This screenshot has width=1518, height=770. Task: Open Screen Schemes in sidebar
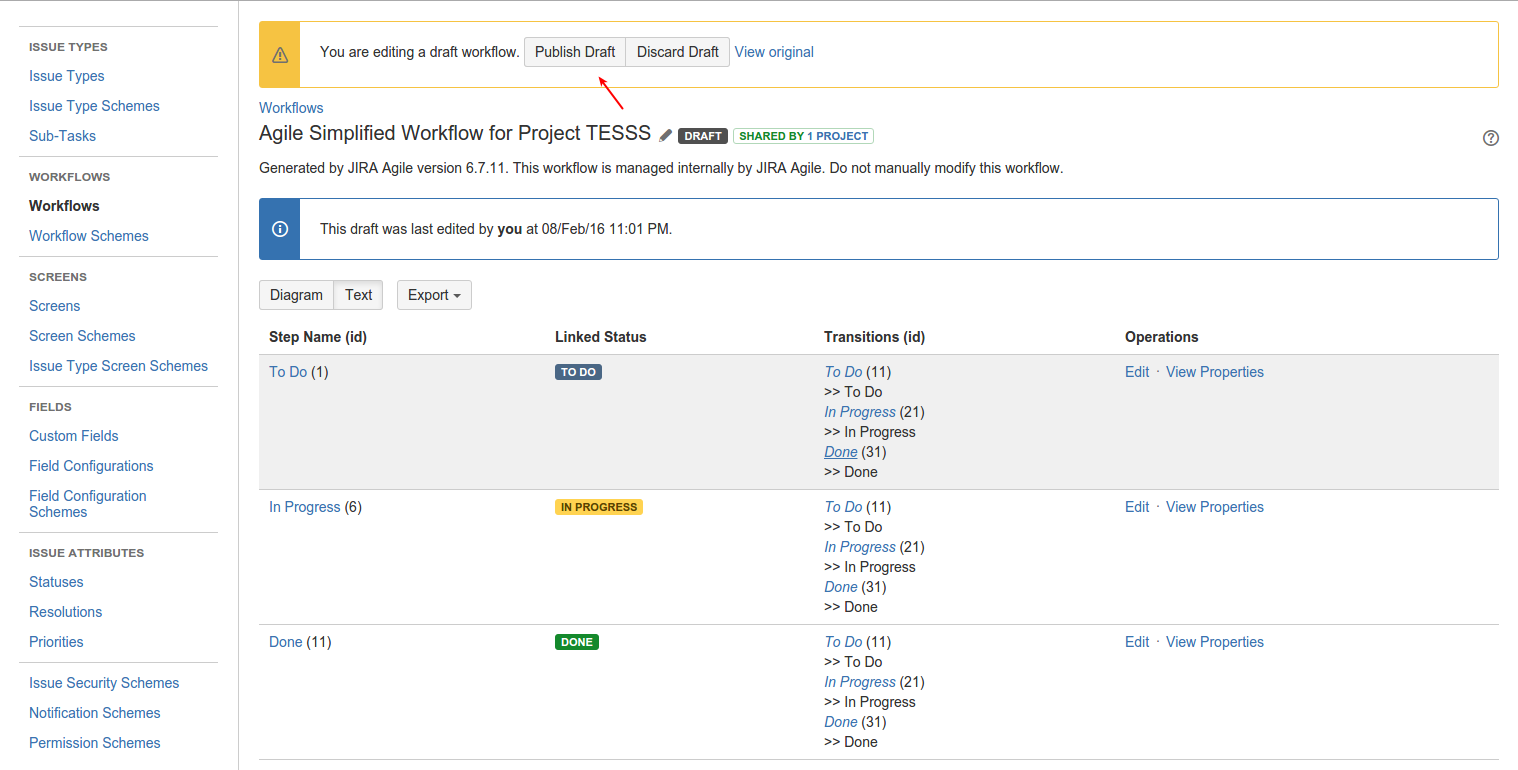click(82, 336)
